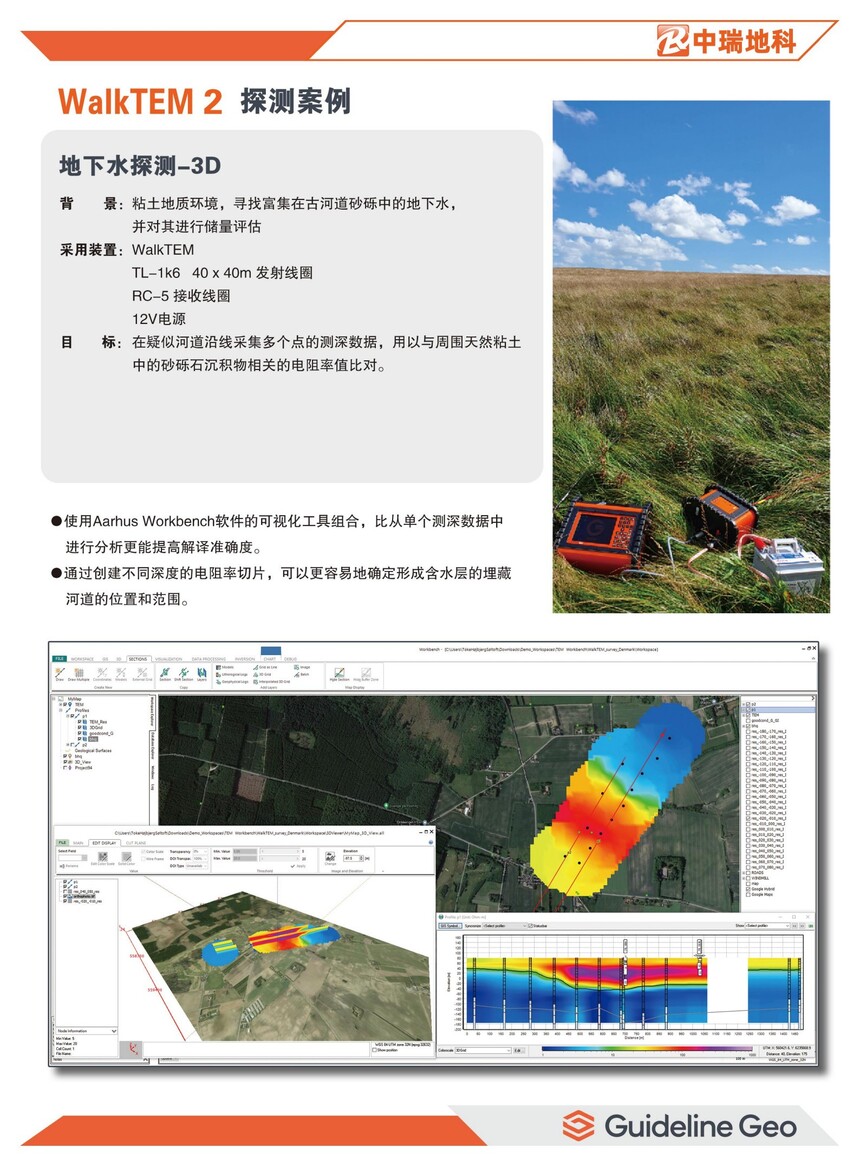Add Lithological Logs layer
This screenshot has height=1167, width=860.
pyautogui.click(x=232, y=674)
